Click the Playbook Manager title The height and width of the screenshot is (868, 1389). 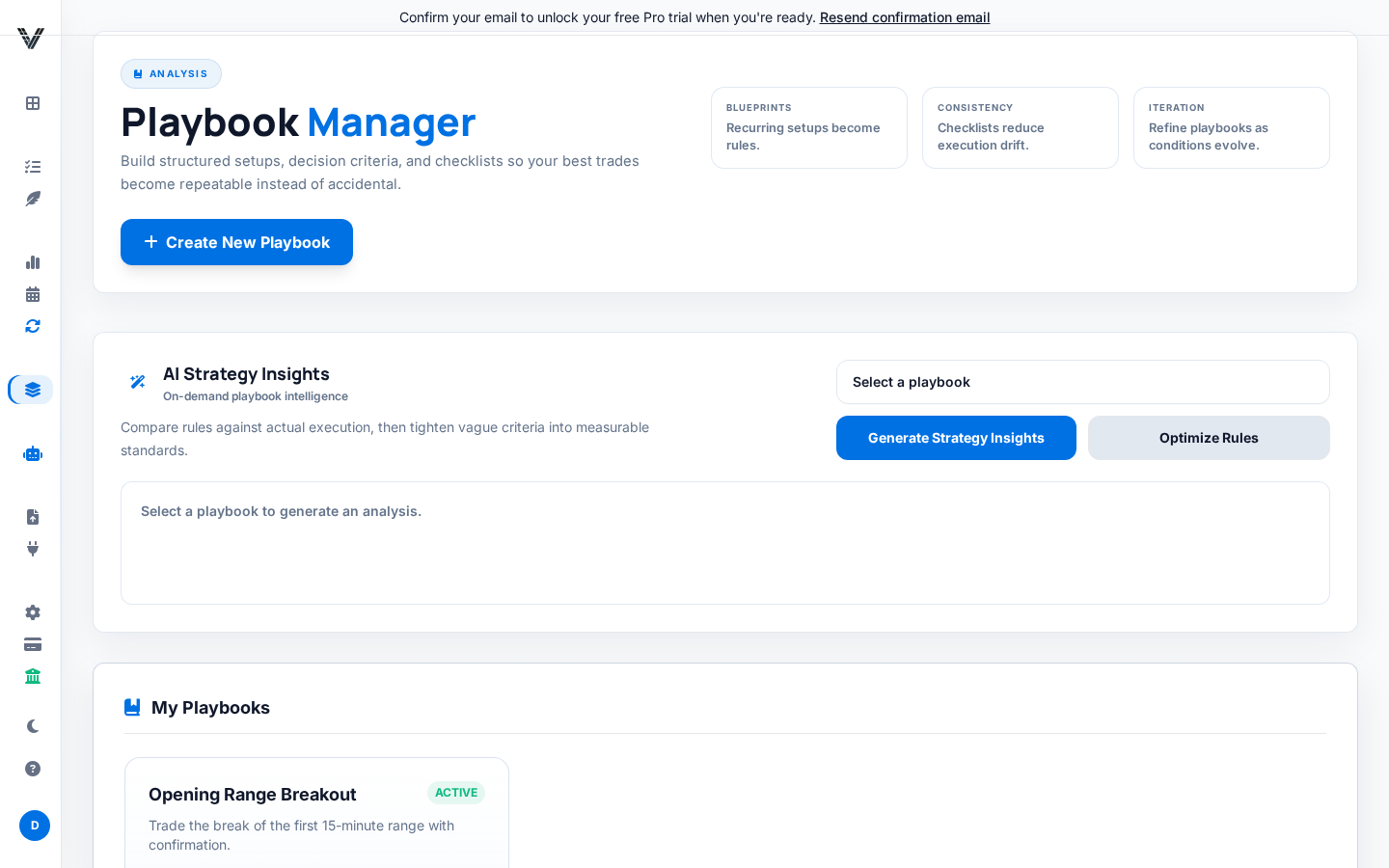(x=298, y=122)
